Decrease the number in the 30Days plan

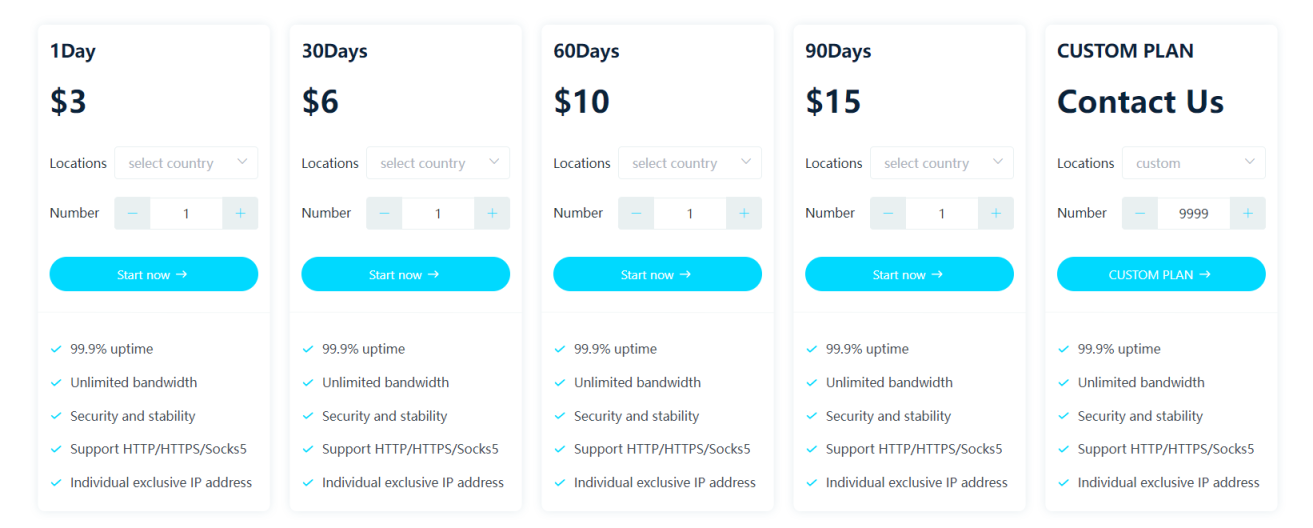point(384,213)
